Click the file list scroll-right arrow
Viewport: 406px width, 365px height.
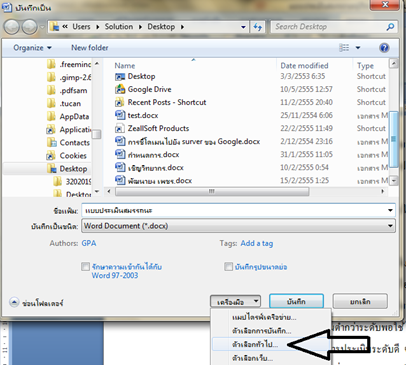pyautogui.click(x=382, y=191)
